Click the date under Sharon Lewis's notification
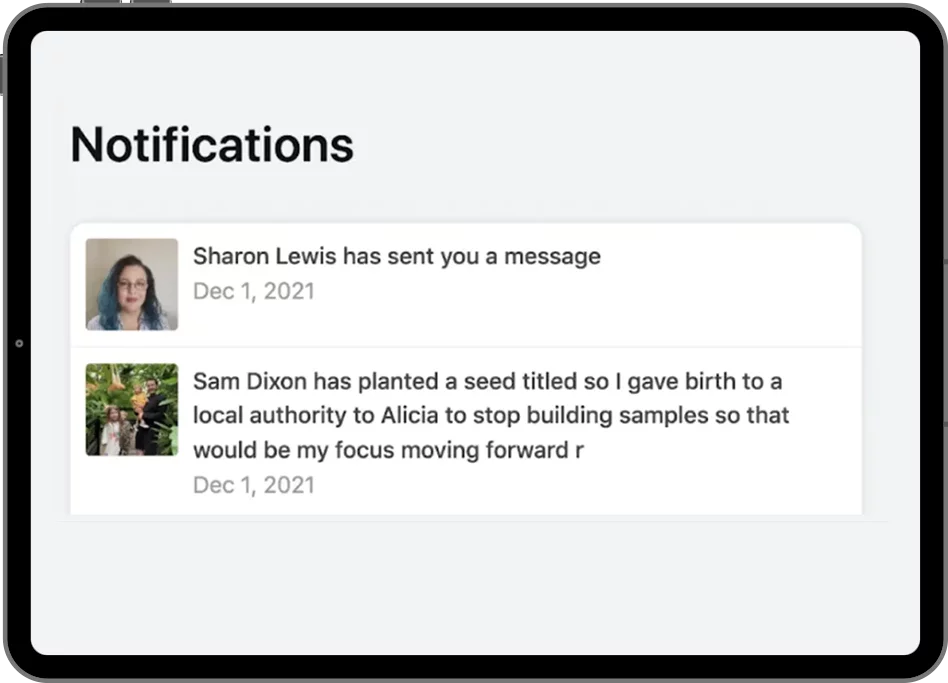 point(253,291)
